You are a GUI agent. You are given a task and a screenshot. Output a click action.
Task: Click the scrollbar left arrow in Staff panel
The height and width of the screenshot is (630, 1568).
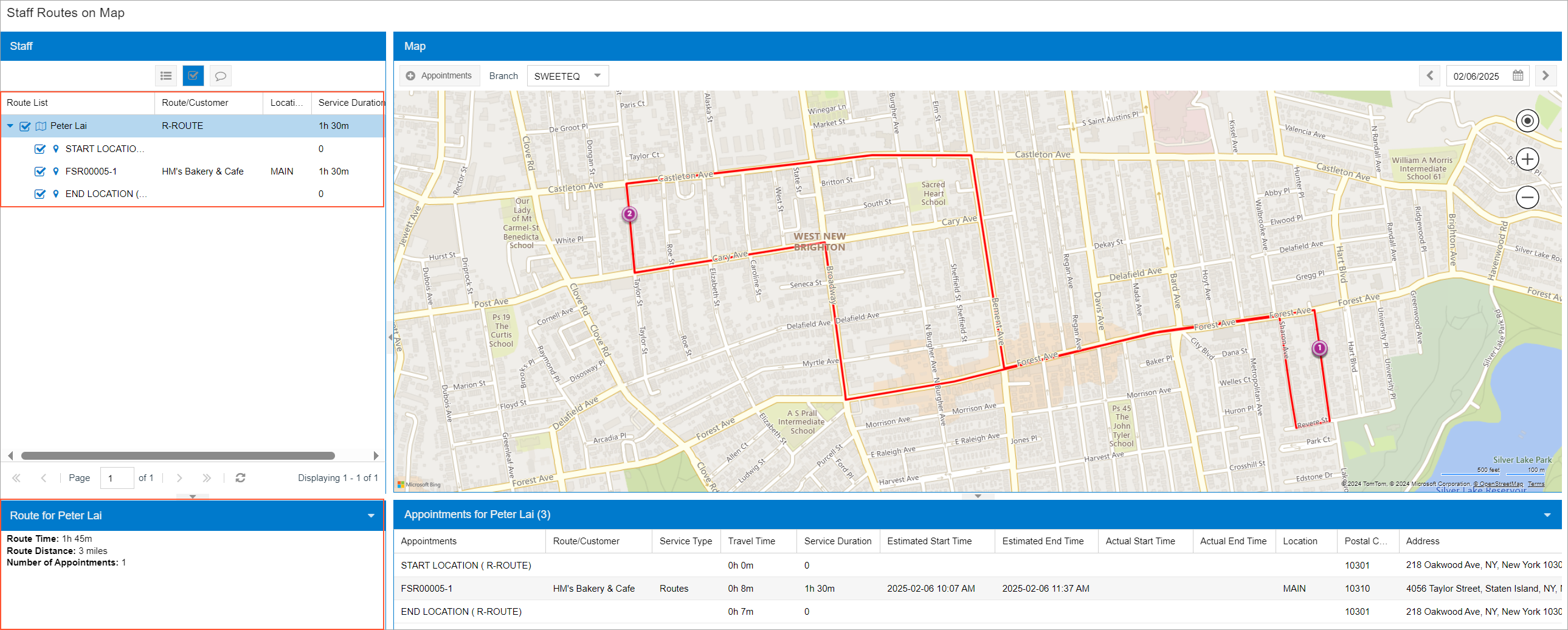(x=10, y=456)
